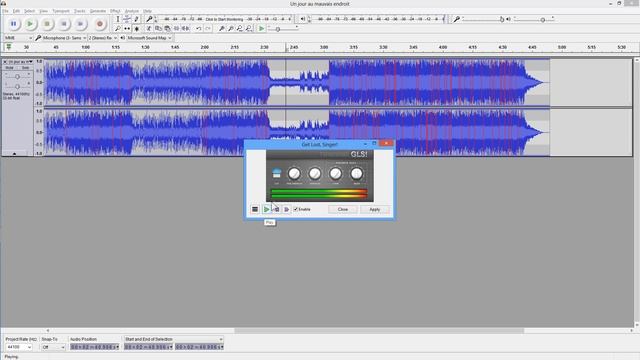
Task: Adjust the track gain slider
Action: pyautogui.click(x=17, y=77)
